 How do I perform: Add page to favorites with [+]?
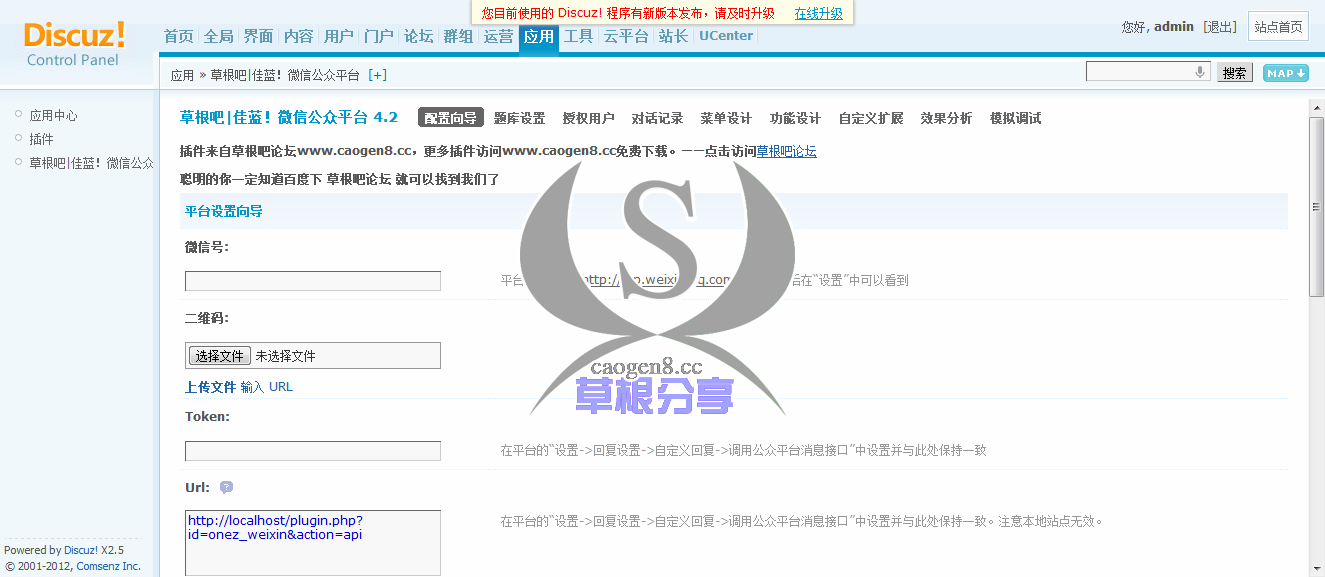[x=377, y=75]
